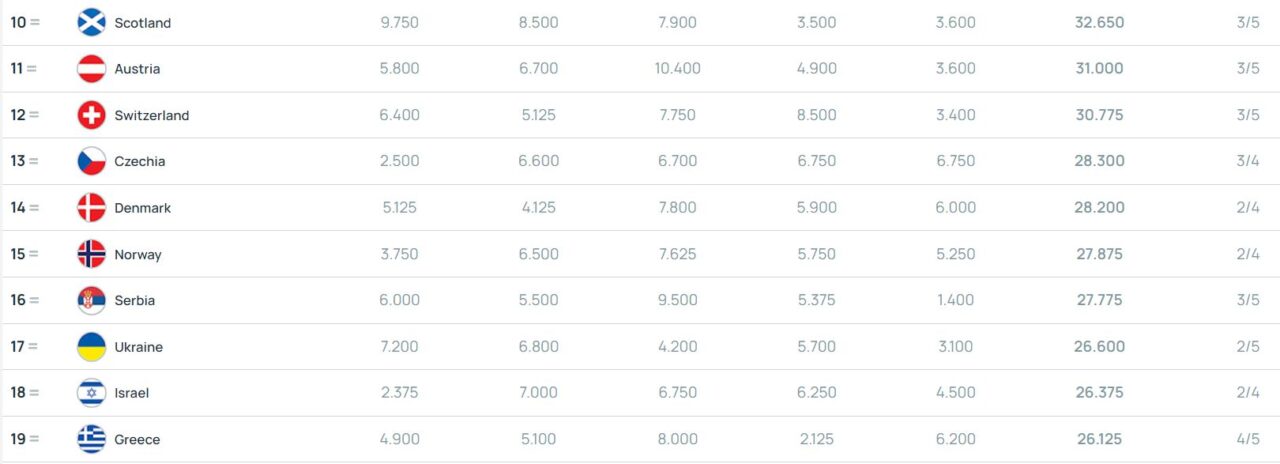
Task: Open the Switzerland country name link
Action: pyautogui.click(x=151, y=115)
